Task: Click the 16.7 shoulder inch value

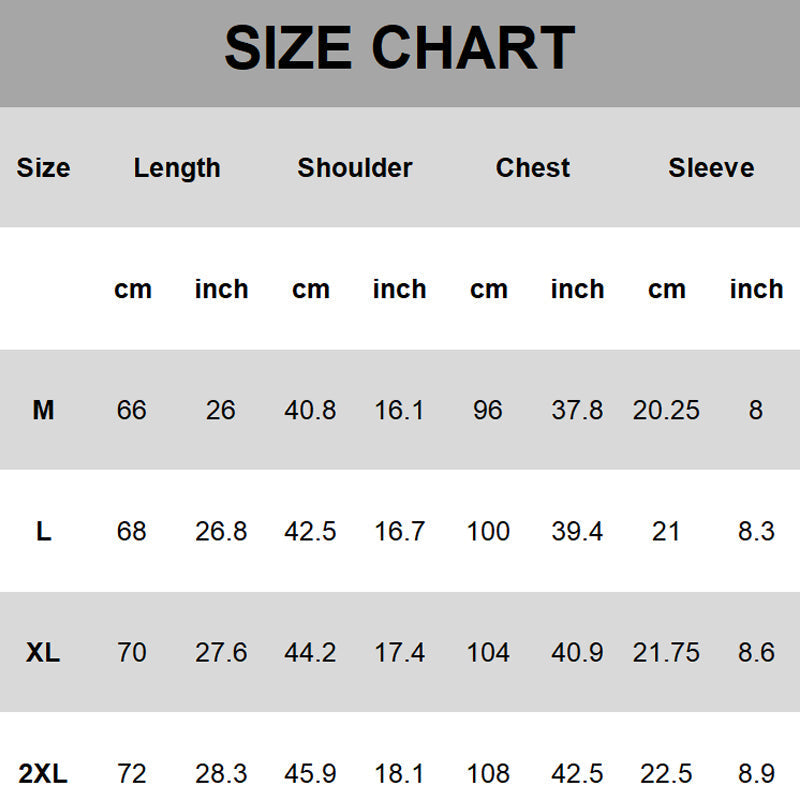Action: 399,531
